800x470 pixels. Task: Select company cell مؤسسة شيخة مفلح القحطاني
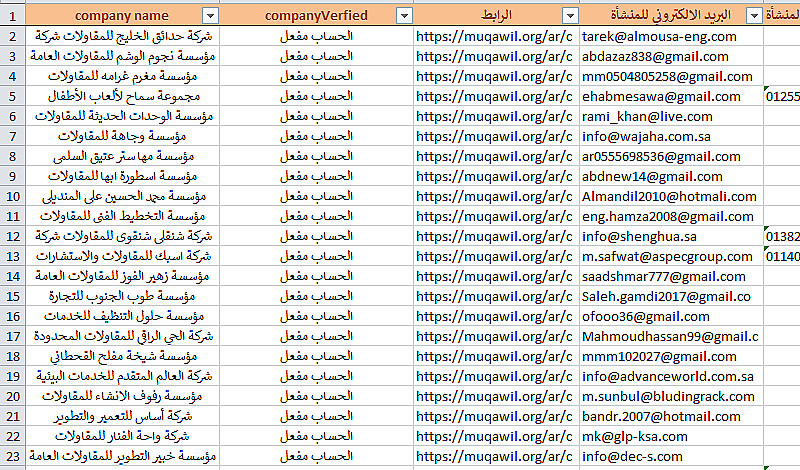122,356
